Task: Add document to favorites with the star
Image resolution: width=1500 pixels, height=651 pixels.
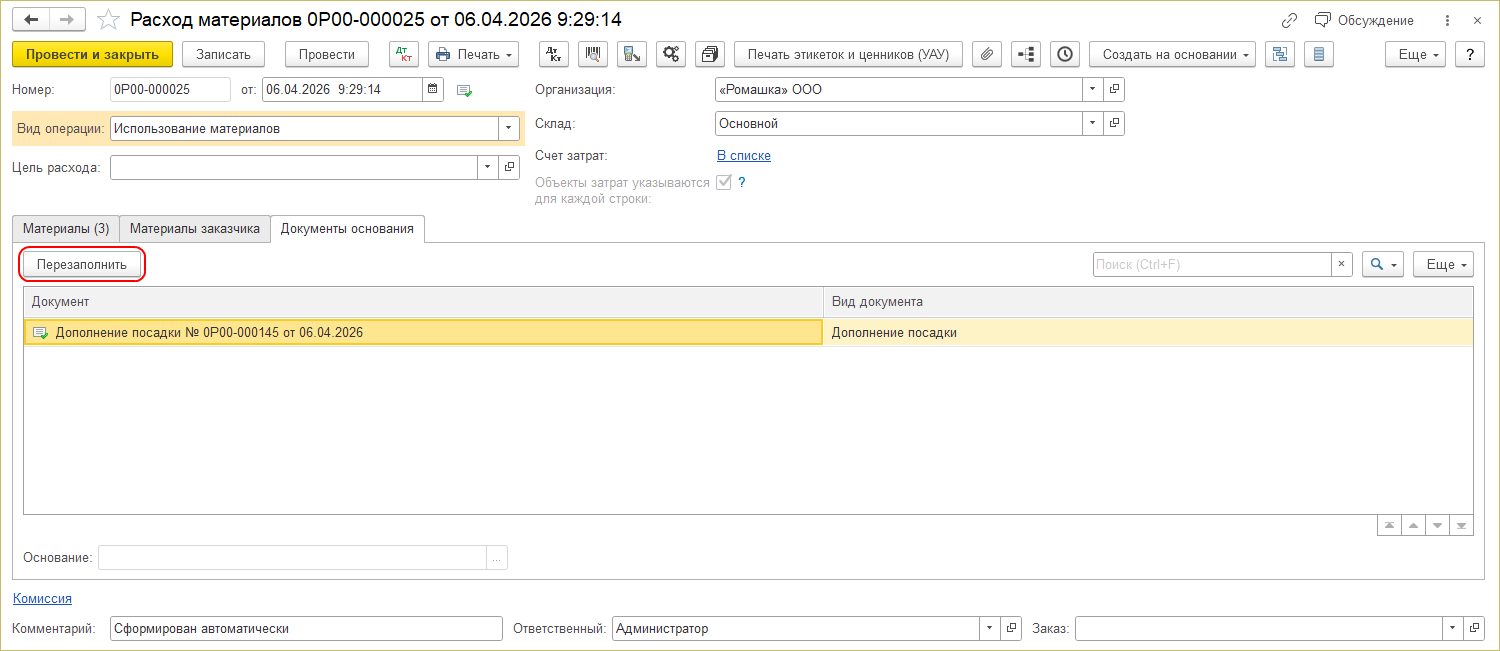Action: (x=109, y=20)
